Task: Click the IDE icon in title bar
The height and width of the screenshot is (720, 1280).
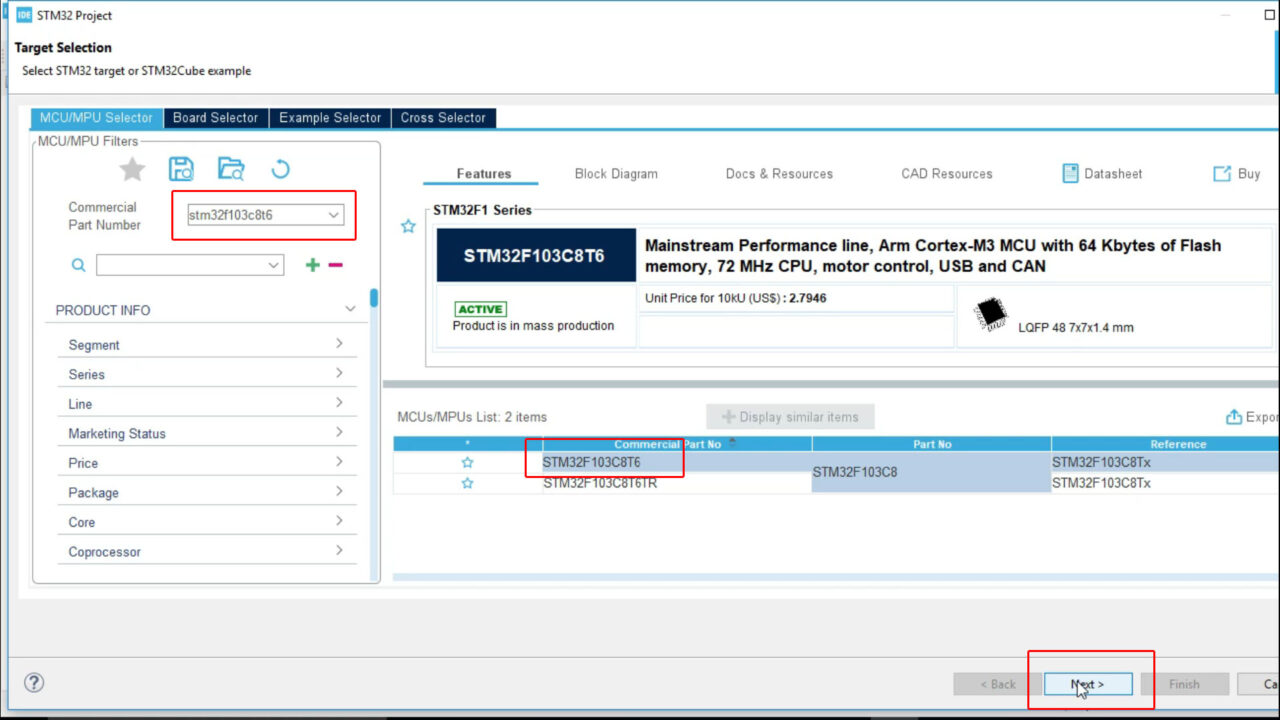Action: (24, 15)
